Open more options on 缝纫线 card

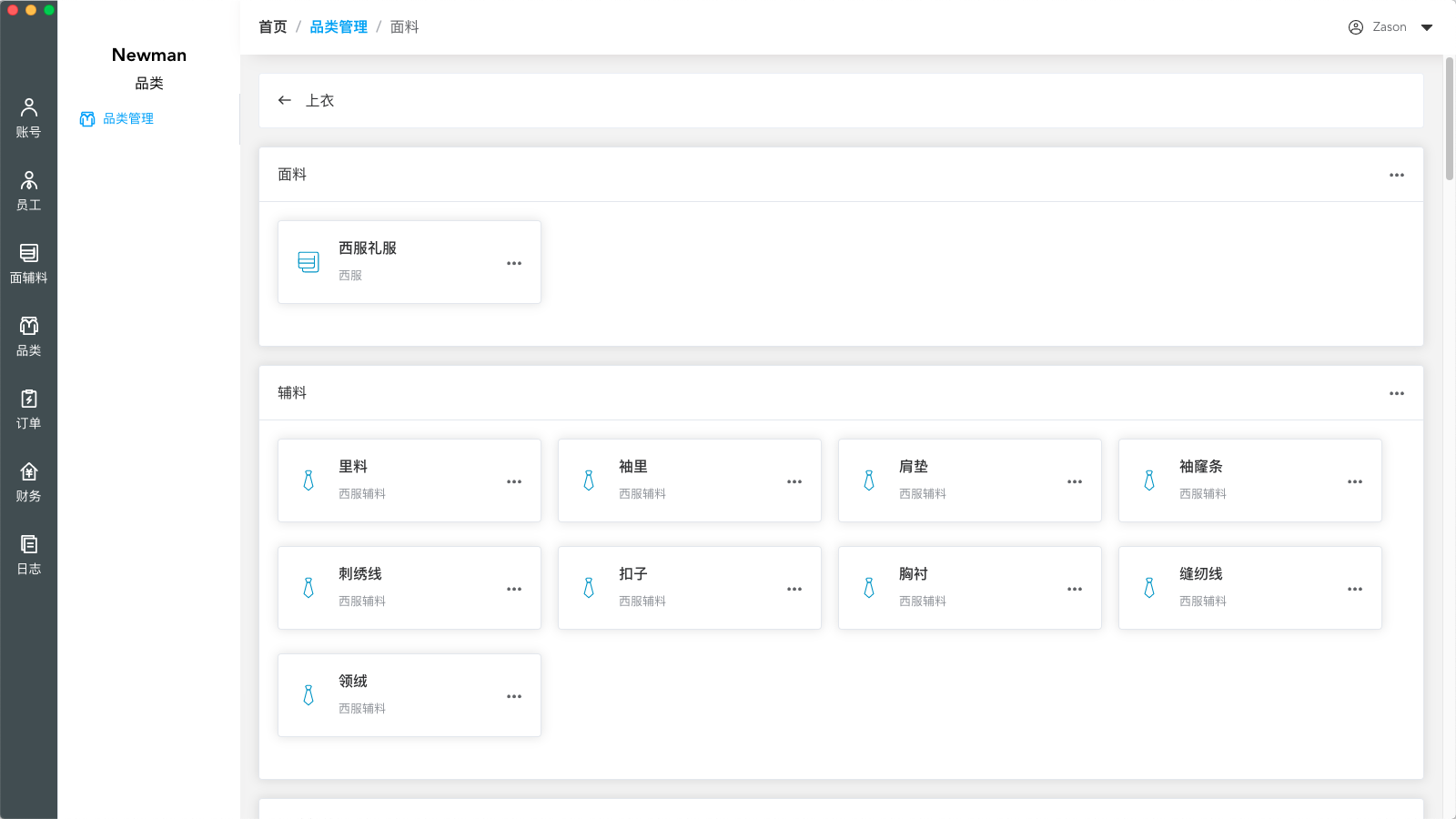[x=1355, y=589]
